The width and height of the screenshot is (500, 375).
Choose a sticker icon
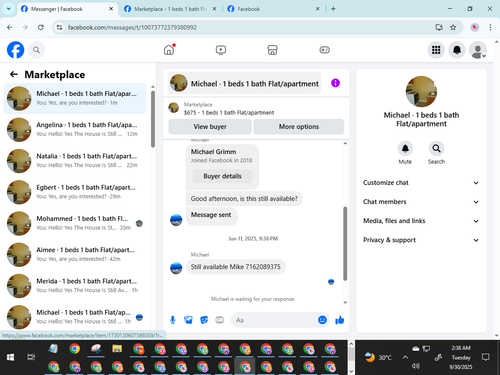pyautogui.click(x=204, y=320)
